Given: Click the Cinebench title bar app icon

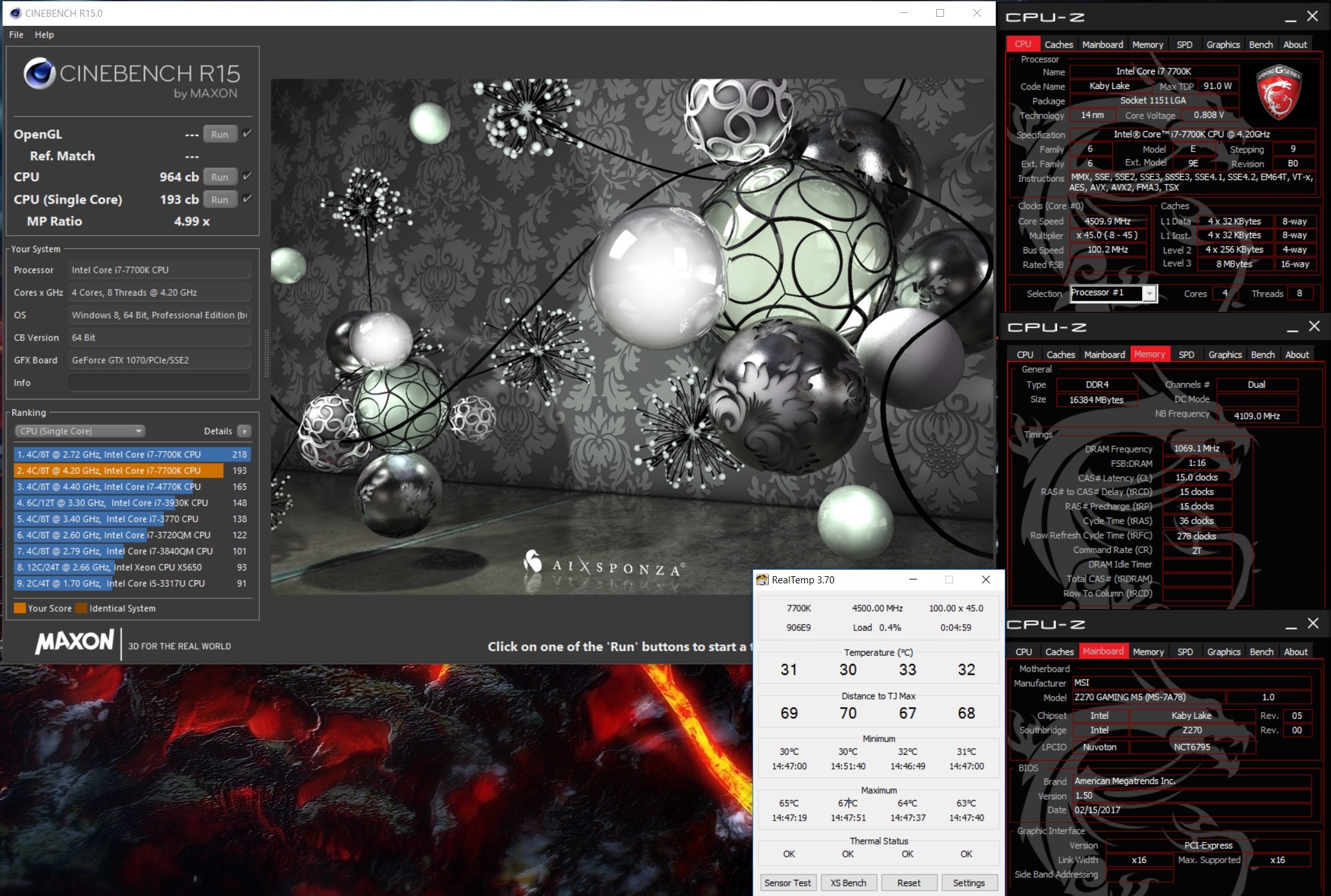Looking at the screenshot, I should click(x=15, y=13).
